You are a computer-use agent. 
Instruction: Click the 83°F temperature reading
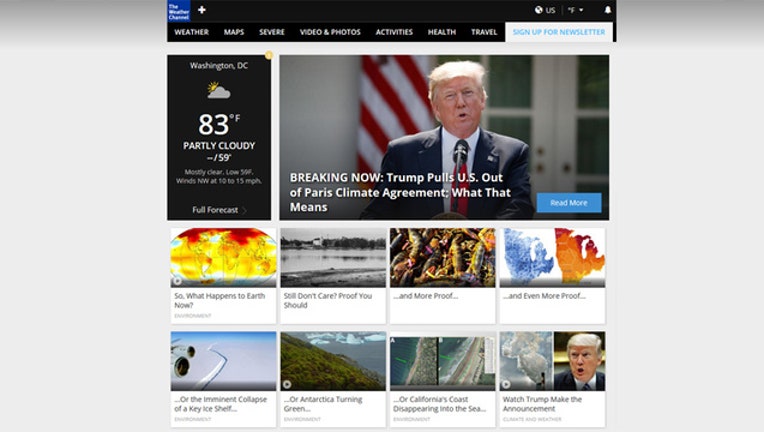coord(219,124)
